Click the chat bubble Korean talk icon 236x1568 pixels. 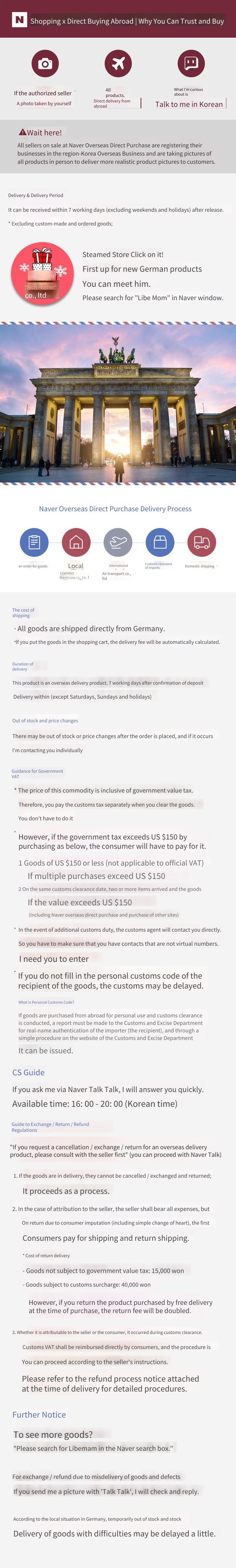pos(191,63)
